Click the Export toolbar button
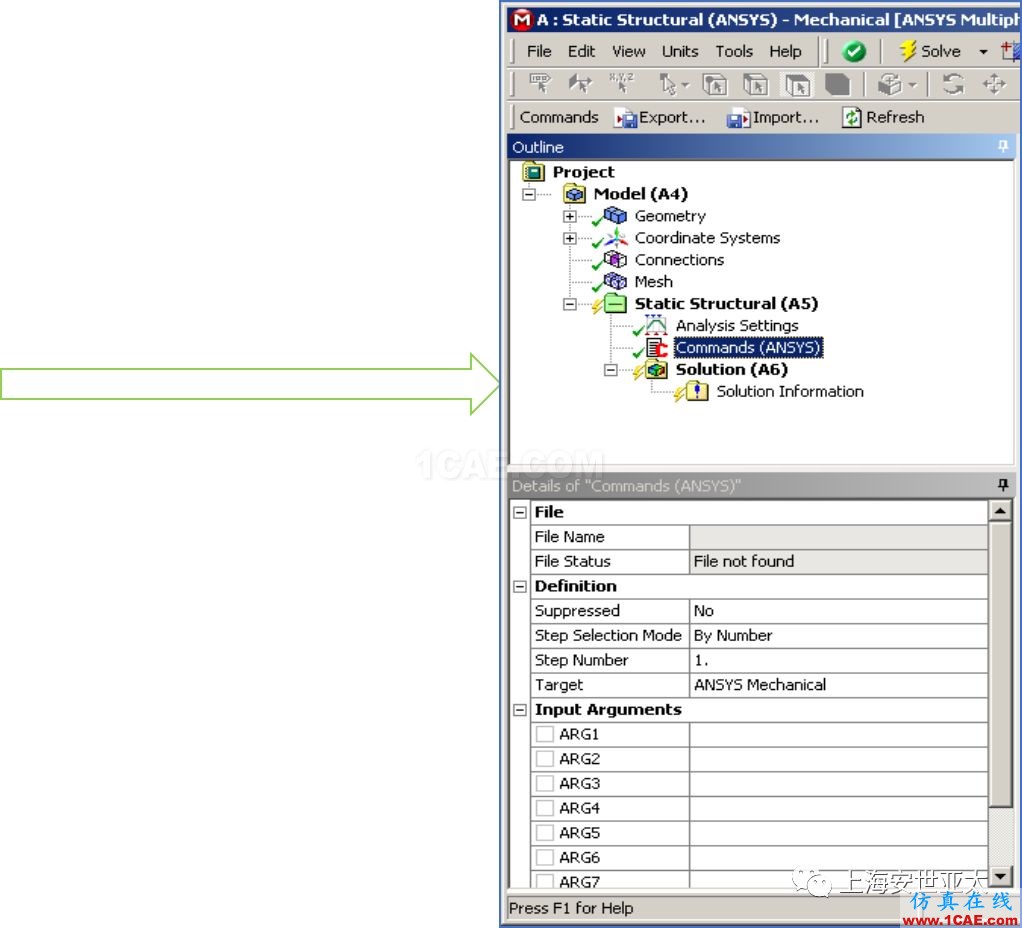The width and height of the screenshot is (1022, 928). pos(660,118)
